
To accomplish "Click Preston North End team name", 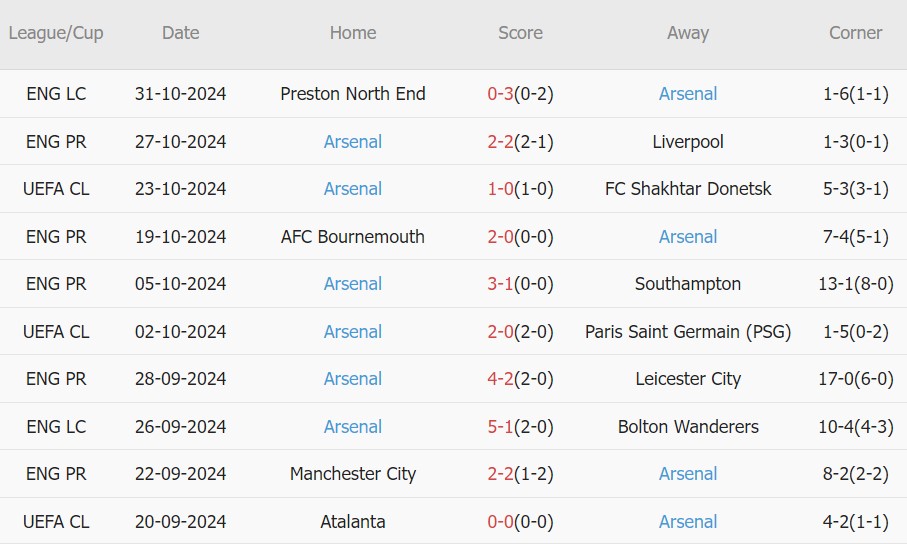I will (352, 94).
